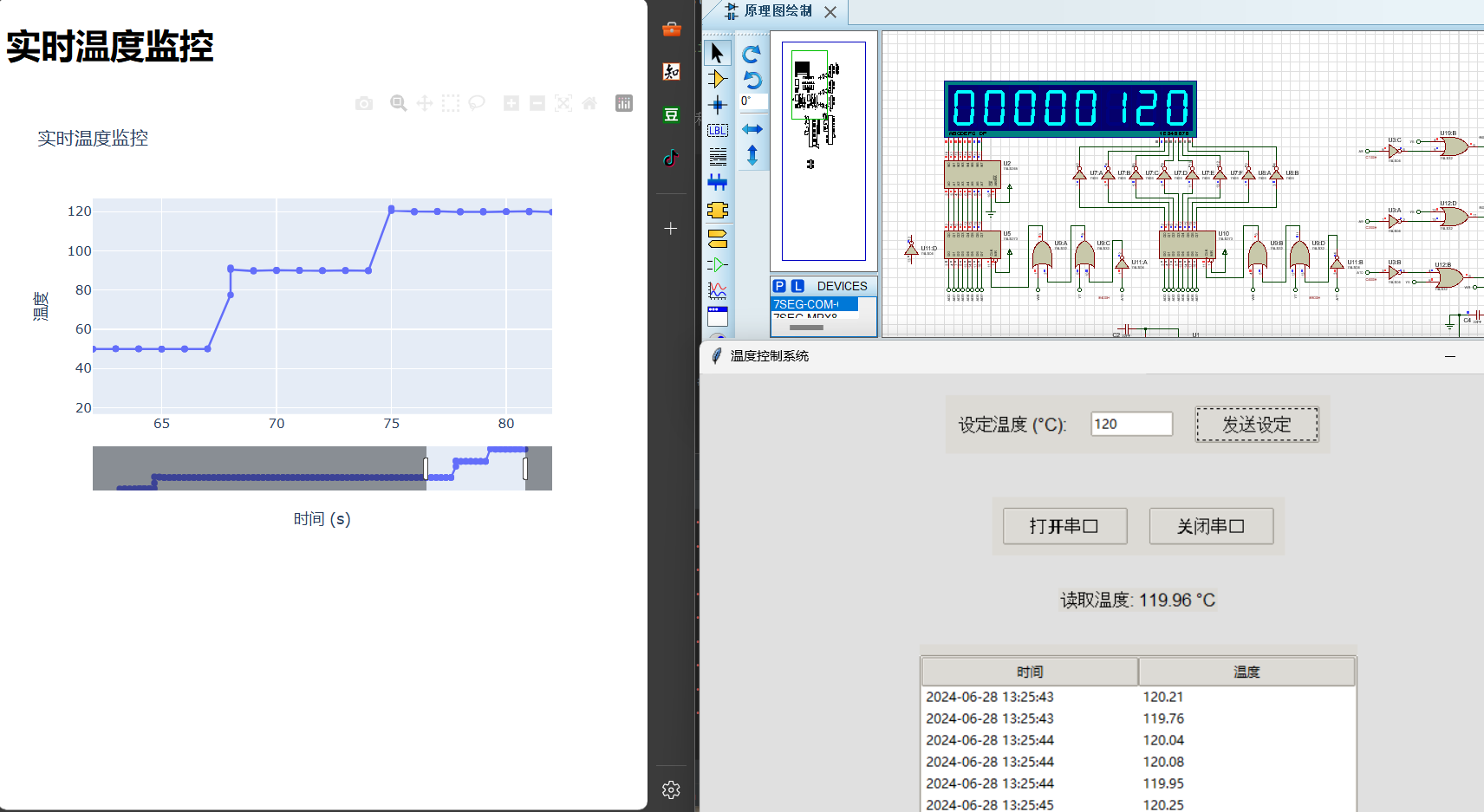1484x812 pixels.
Task: Click the device list horizontal scrollbar
Action: coord(806,328)
